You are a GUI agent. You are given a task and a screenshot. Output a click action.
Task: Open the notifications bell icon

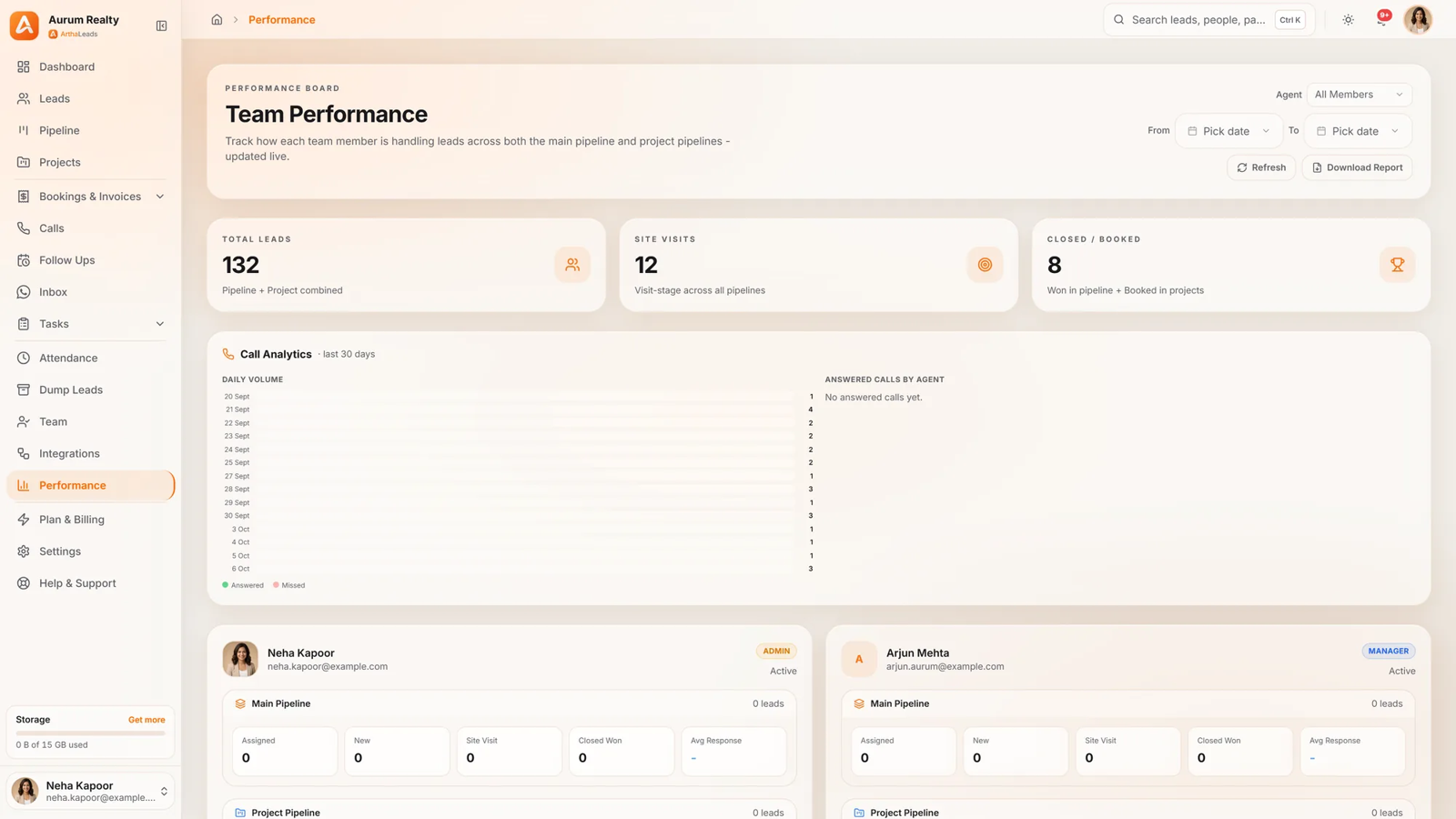1381,19
